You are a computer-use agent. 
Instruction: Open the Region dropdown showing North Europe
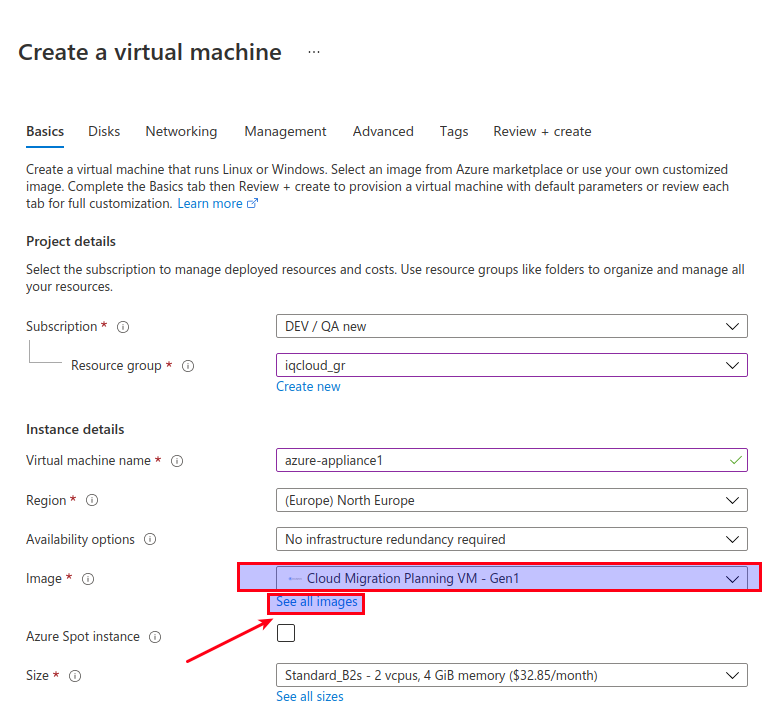tap(512, 500)
